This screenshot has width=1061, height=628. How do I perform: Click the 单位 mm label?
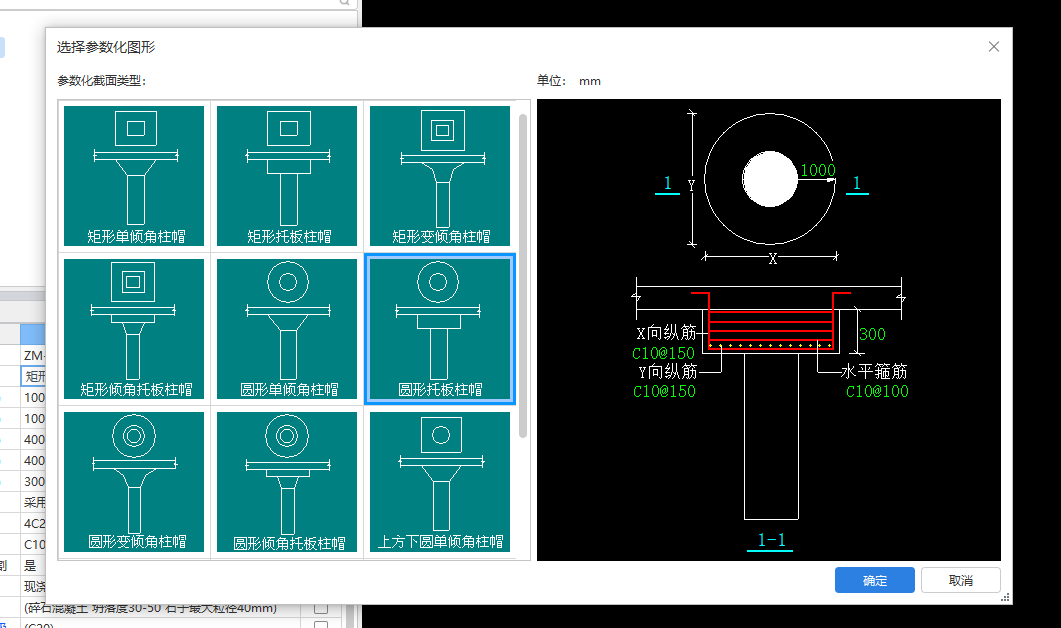coord(568,81)
